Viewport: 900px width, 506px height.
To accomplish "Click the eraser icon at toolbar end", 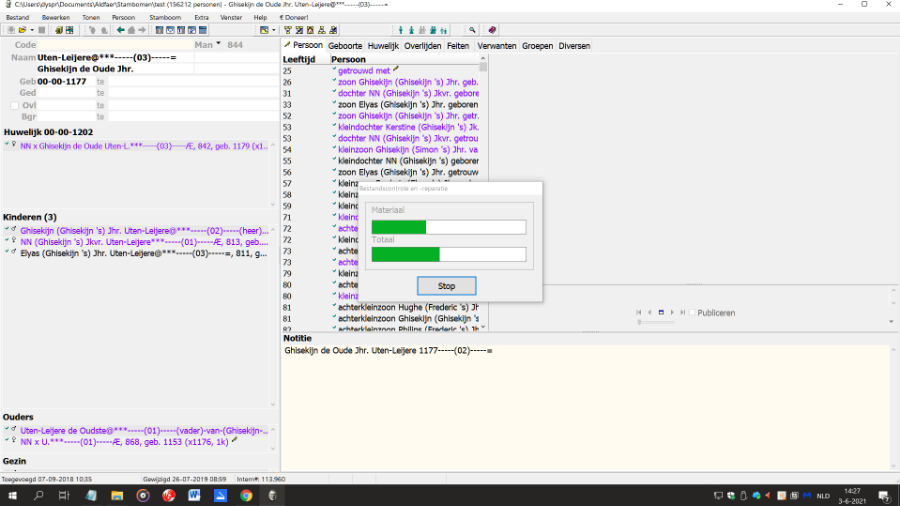I will tap(492, 30).
